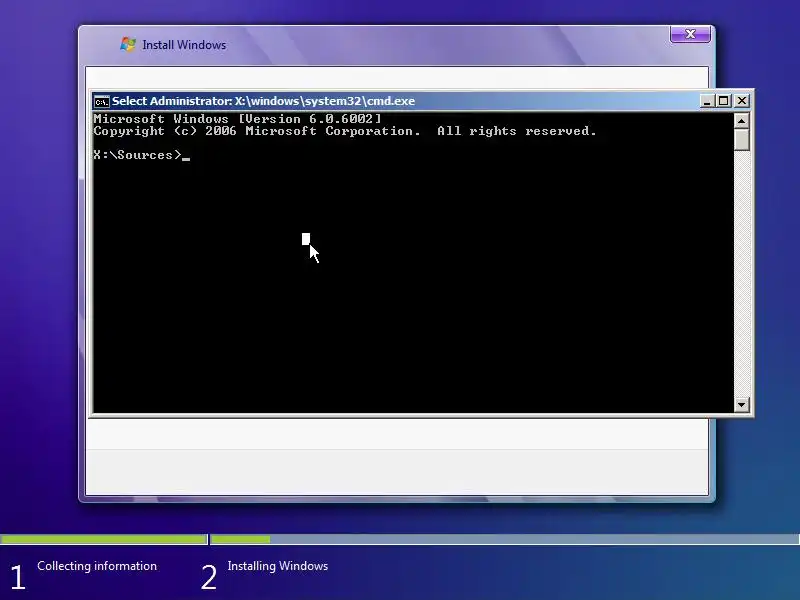Maximize the command prompt window

click(x=723, y=101)
